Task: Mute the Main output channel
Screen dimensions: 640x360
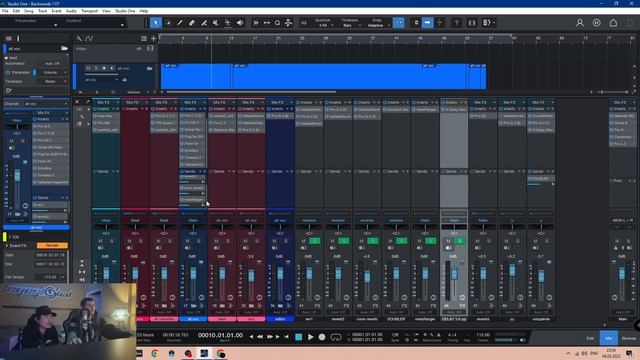Action: coord(617,241)
